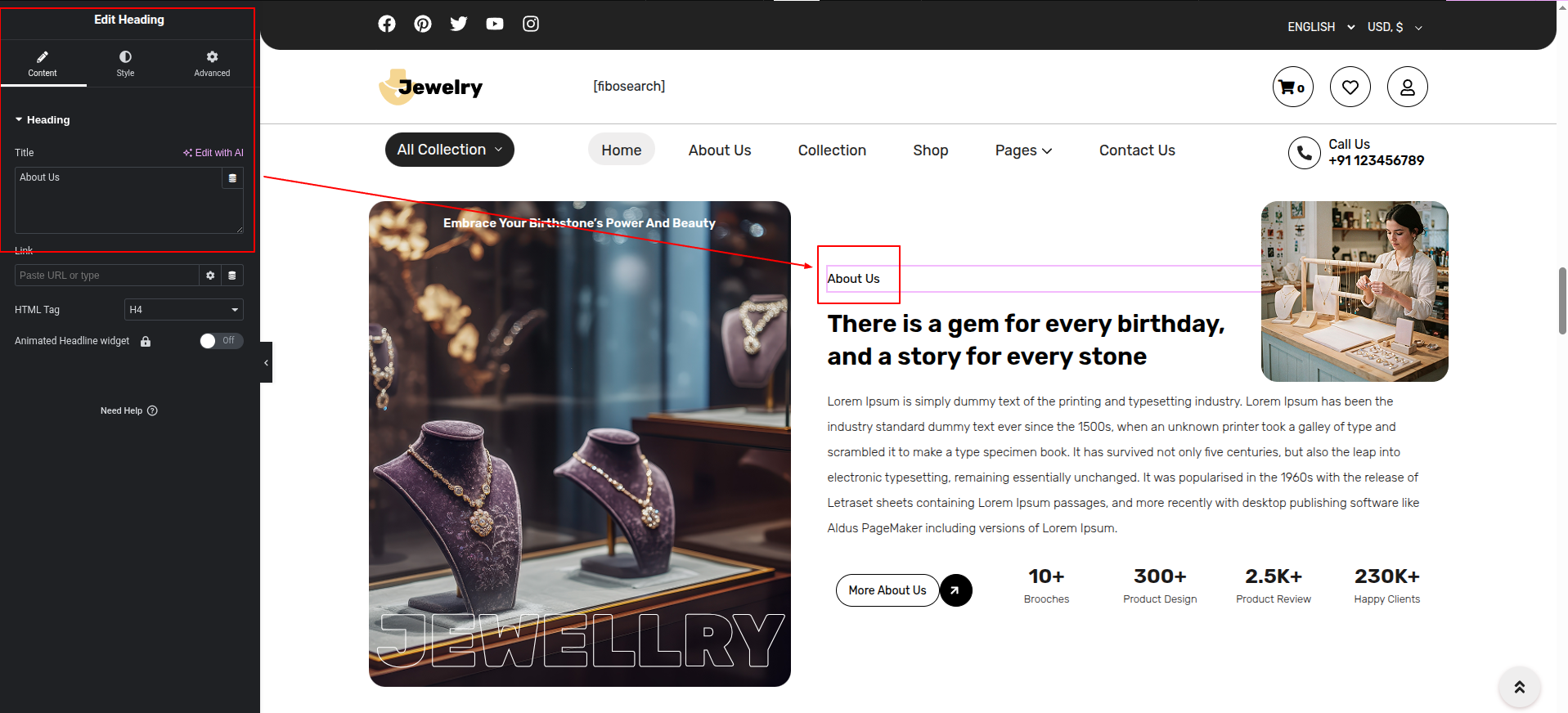1568x713 pixels.
Task: Click the Facebook social icon
Action: (x=387, y=24)
